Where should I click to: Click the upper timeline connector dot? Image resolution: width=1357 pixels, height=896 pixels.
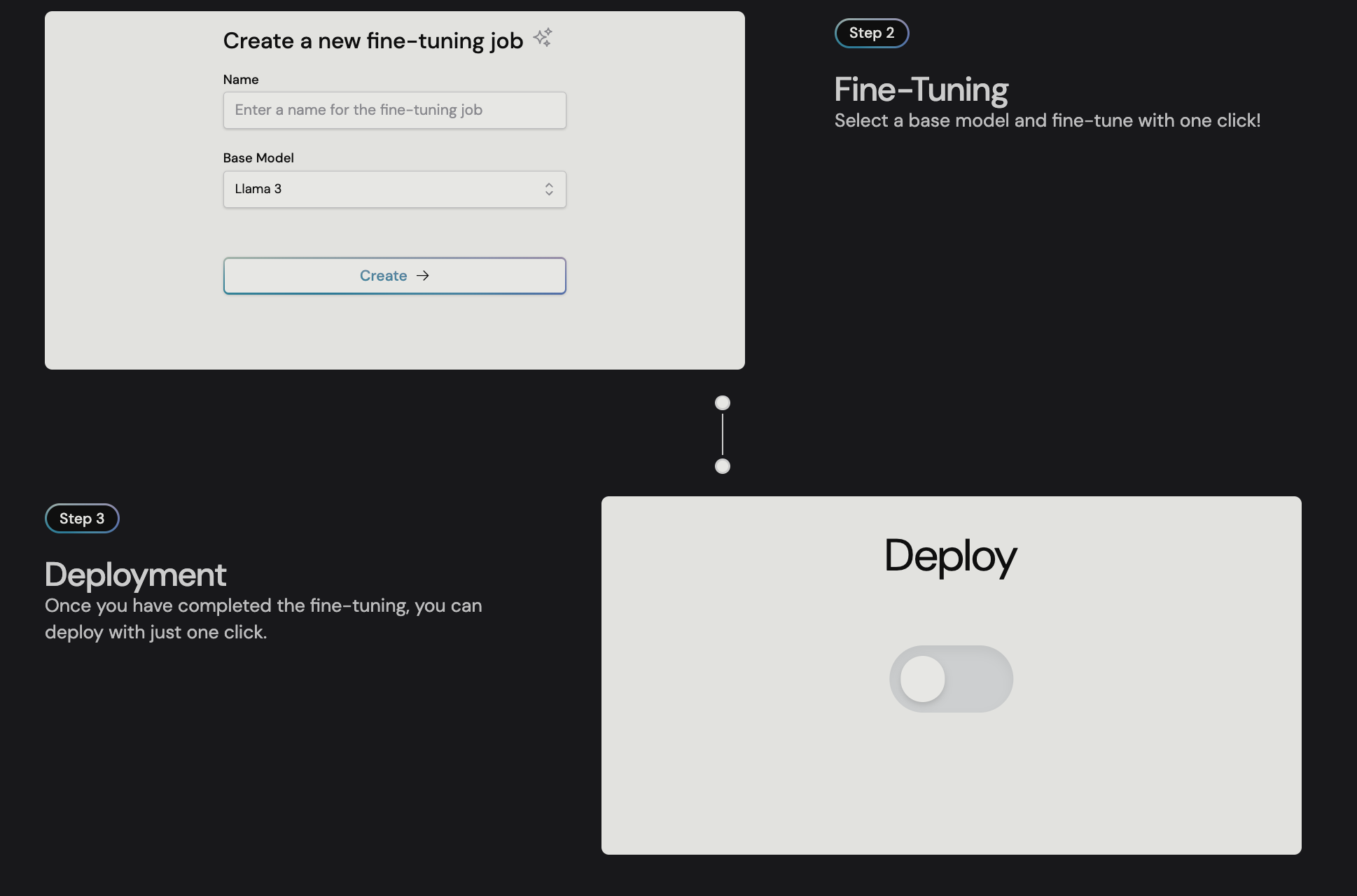723,403
